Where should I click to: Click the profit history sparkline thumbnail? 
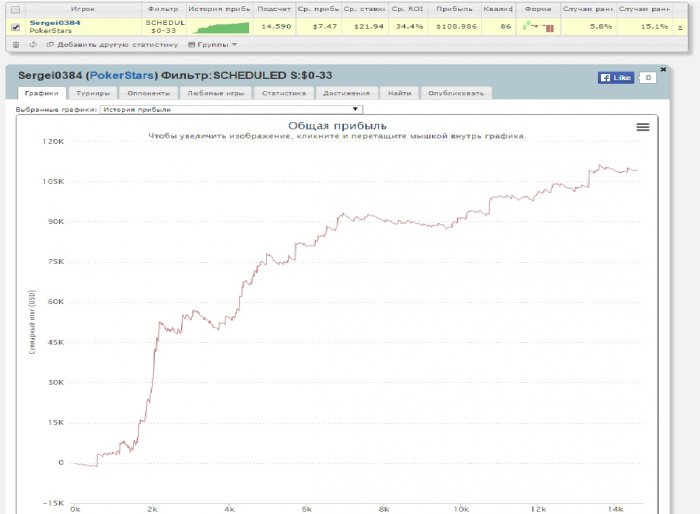point(219,26)
